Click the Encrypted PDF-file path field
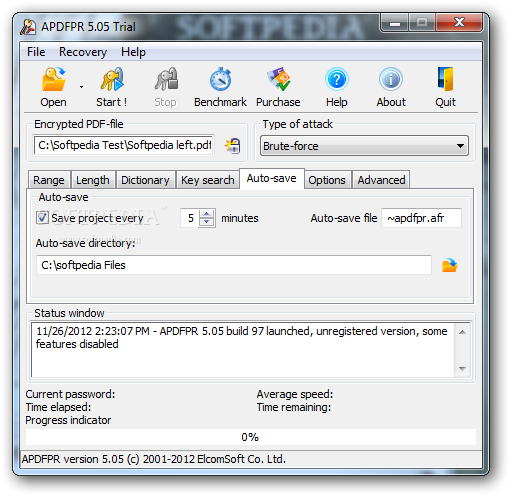 (124, 145)
